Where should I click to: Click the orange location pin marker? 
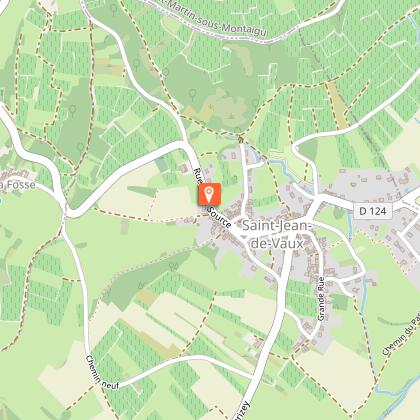[210, 194]
